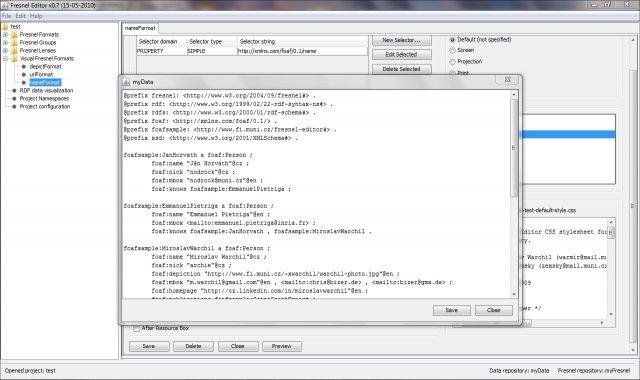
Task: Click the CSS editor horizontal scroll right arrow
Action: tap(602, 322)
